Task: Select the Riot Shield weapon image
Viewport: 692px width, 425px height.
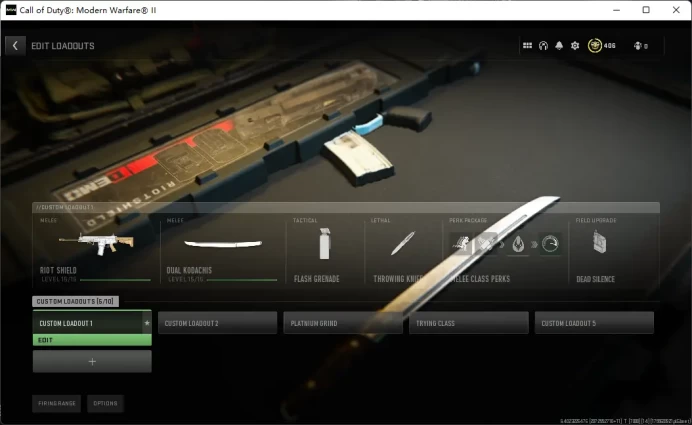Action: (x=96, y=243)
